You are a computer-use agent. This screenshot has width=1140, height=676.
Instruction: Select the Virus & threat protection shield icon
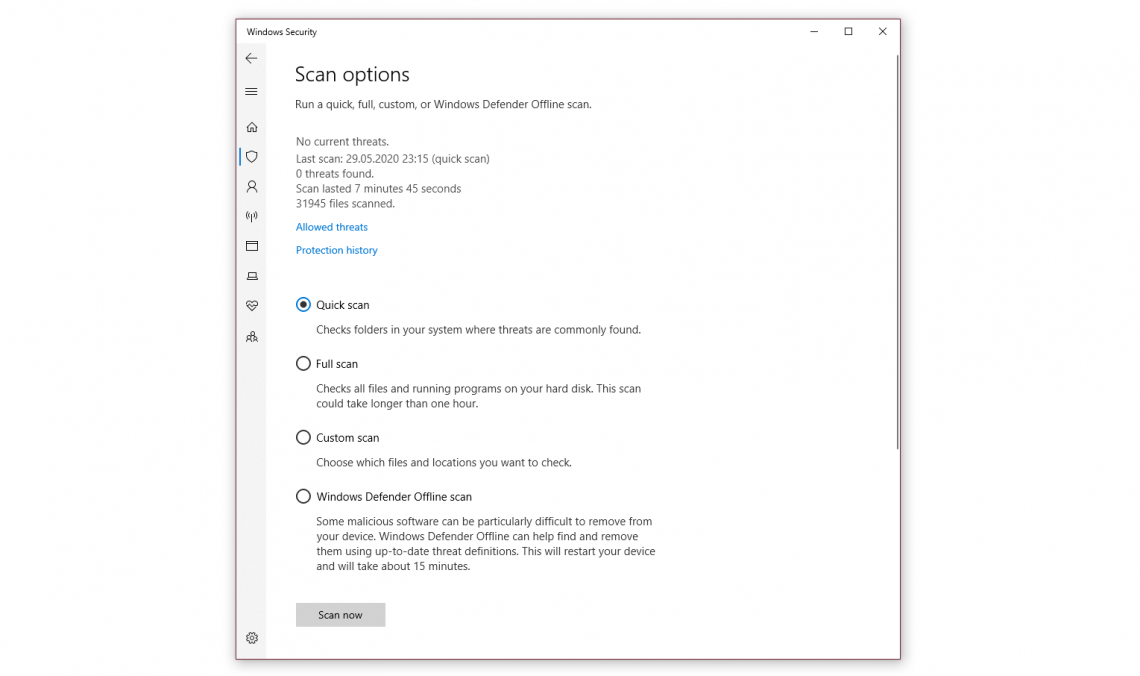tap(251, 156)
